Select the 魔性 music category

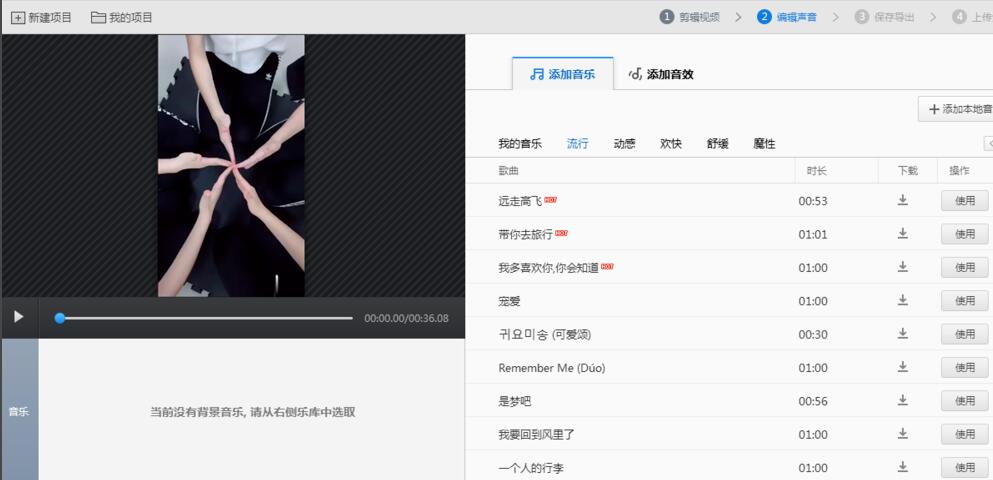tap(764, 144)
